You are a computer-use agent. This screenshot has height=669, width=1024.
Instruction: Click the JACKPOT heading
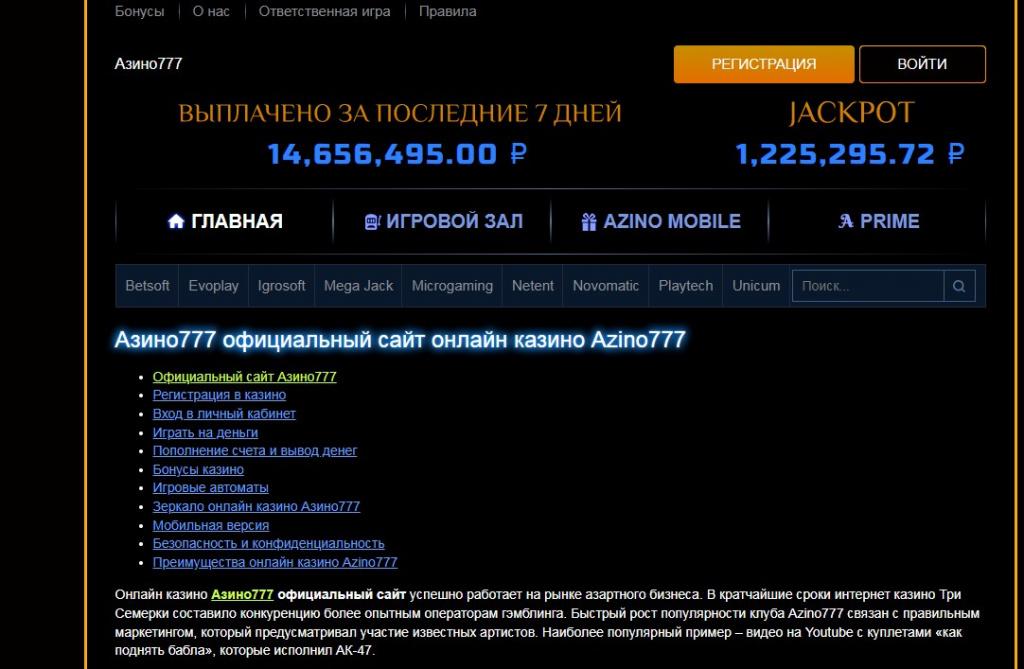[851, 113]
